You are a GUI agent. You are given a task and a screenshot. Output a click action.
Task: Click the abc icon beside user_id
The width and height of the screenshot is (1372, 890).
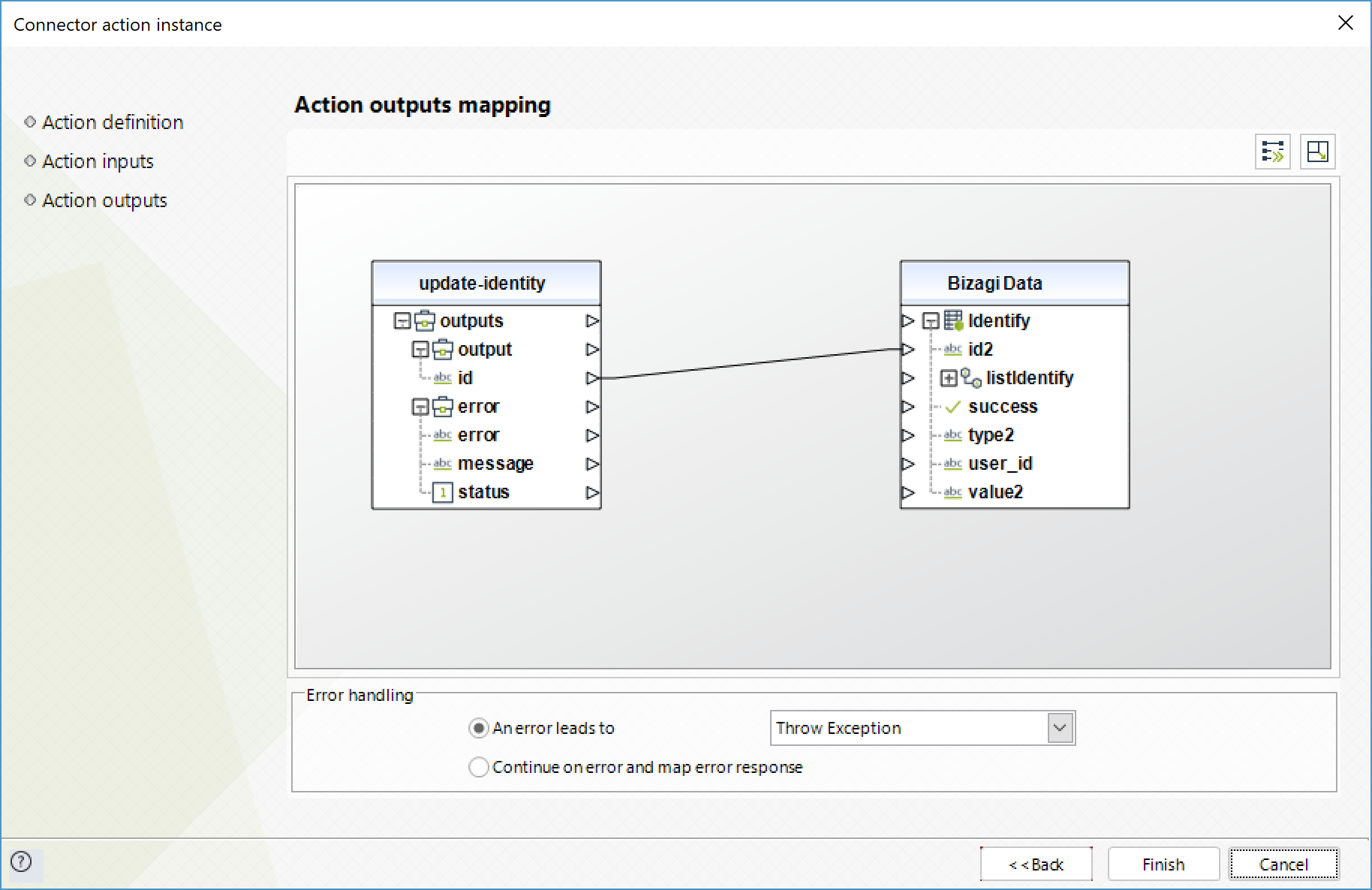953,463
